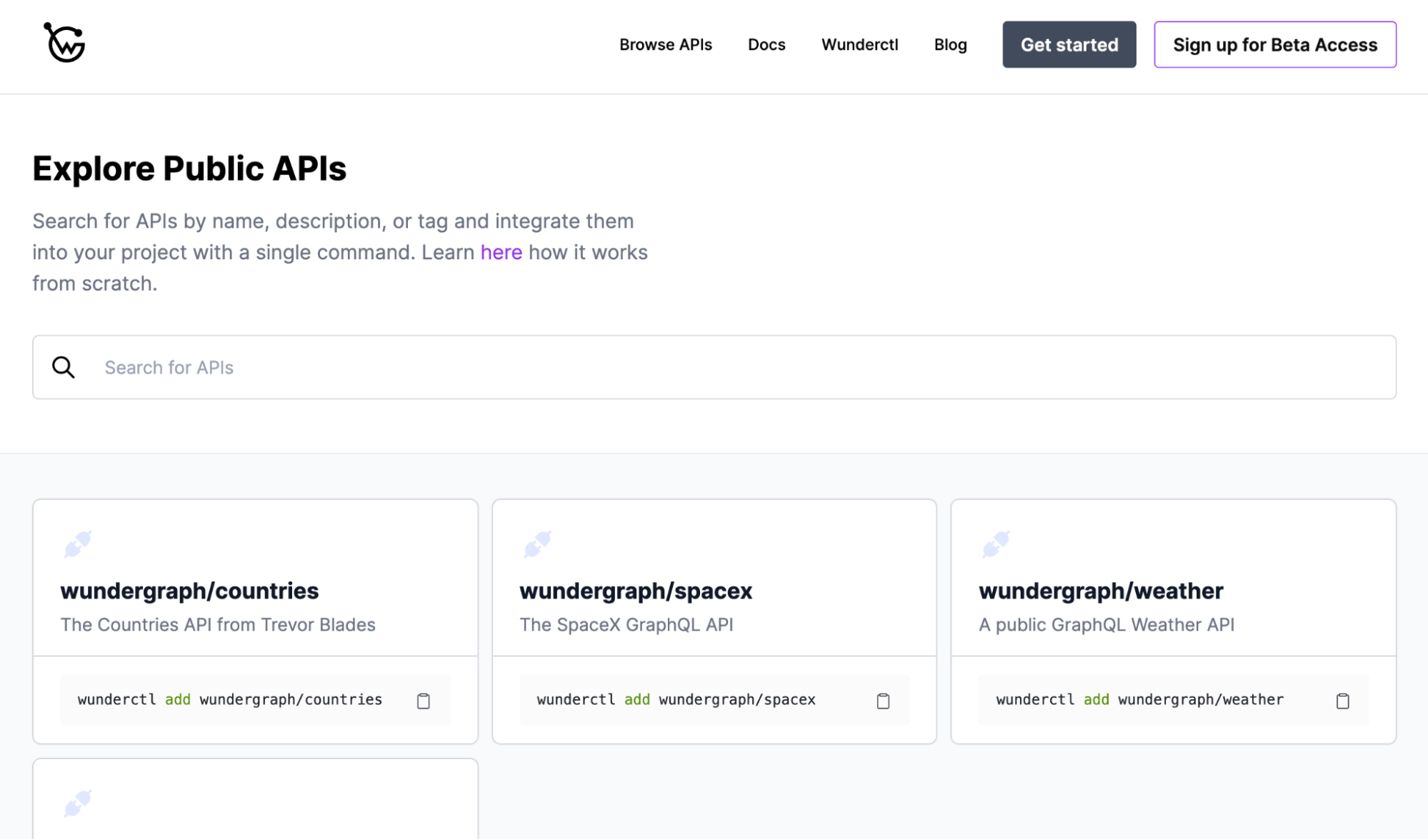Open the wundergraph/spacex card title
Viewport: 1428px width, 840px height.
click(x=636, y=591)
